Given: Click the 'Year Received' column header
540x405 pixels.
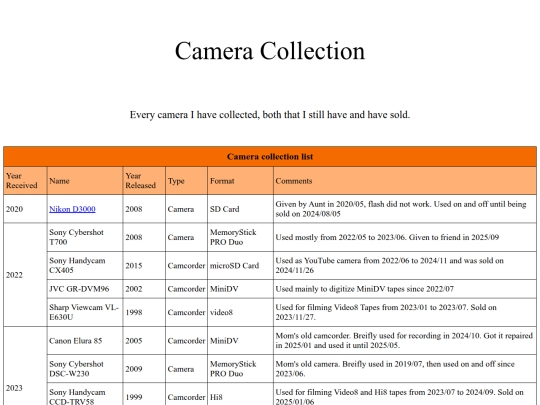Looking at the screenshot, I should click(25, 181).
